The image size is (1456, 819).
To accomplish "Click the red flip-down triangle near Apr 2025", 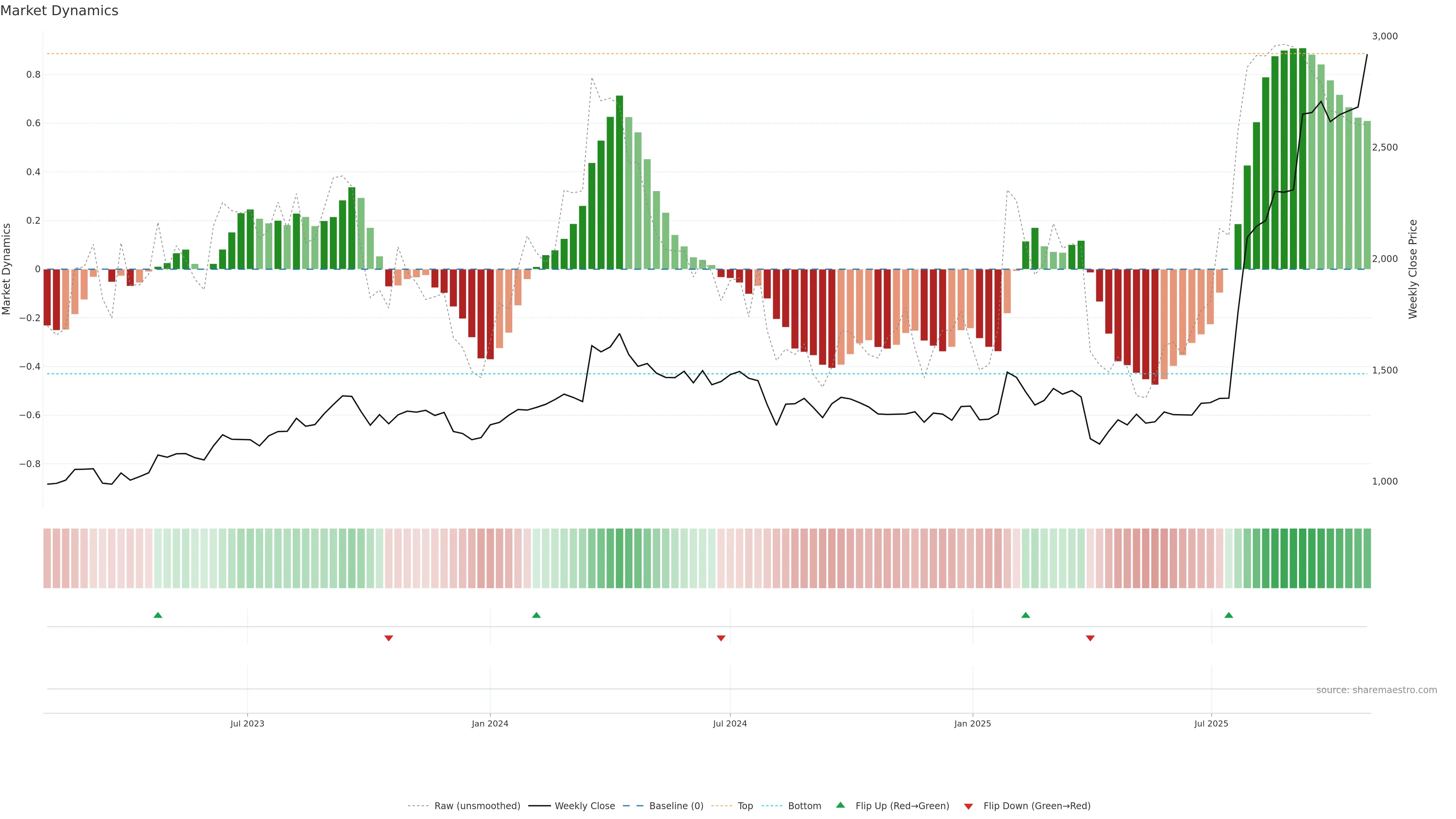I will (x=1090, y=638).
